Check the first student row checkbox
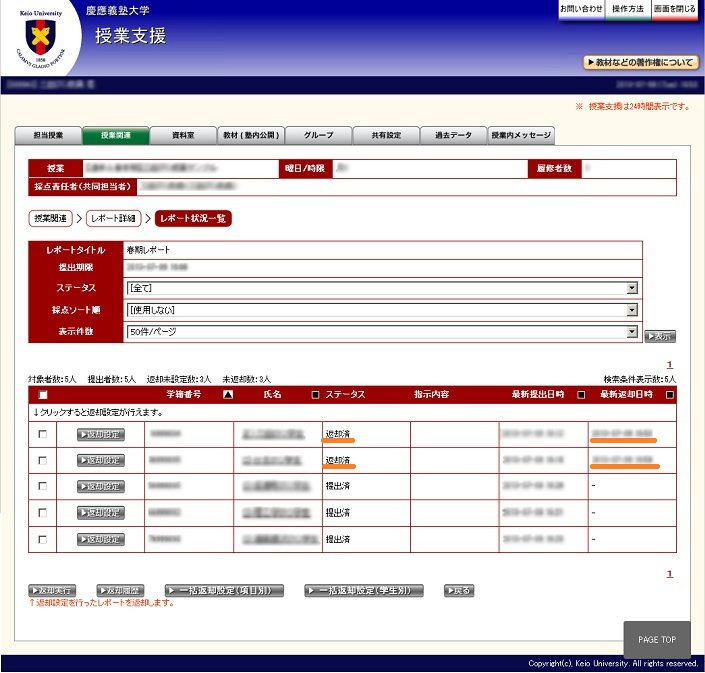Screen dimensions: 705x673 click(42, 435)
